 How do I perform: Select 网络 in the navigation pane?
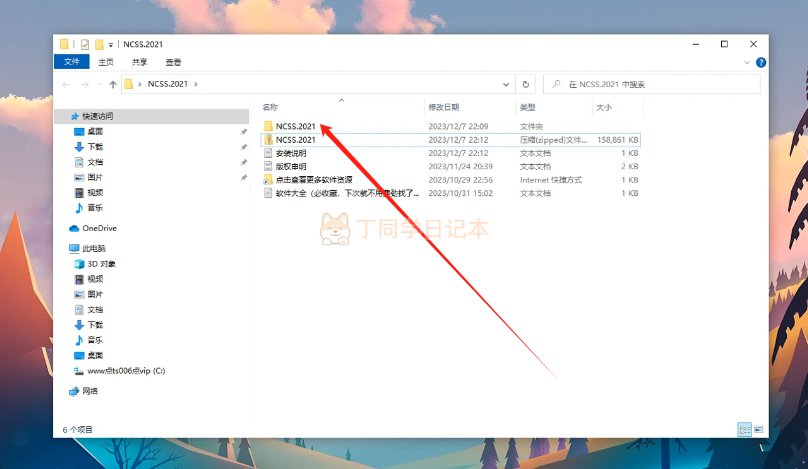pos(90,391)
